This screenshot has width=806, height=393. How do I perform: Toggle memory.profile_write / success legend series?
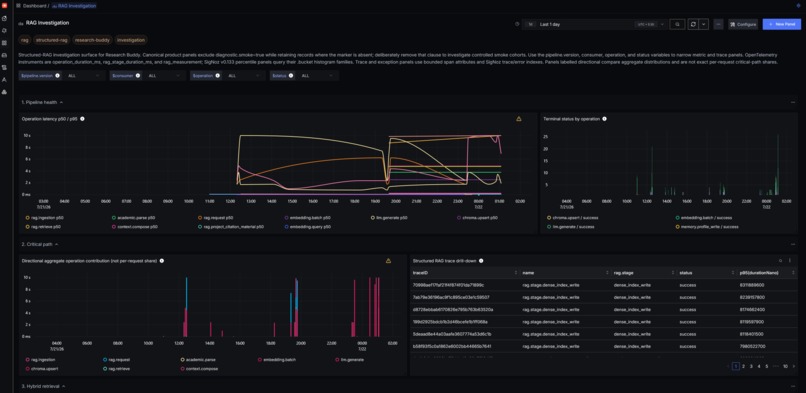coord(708,226)
